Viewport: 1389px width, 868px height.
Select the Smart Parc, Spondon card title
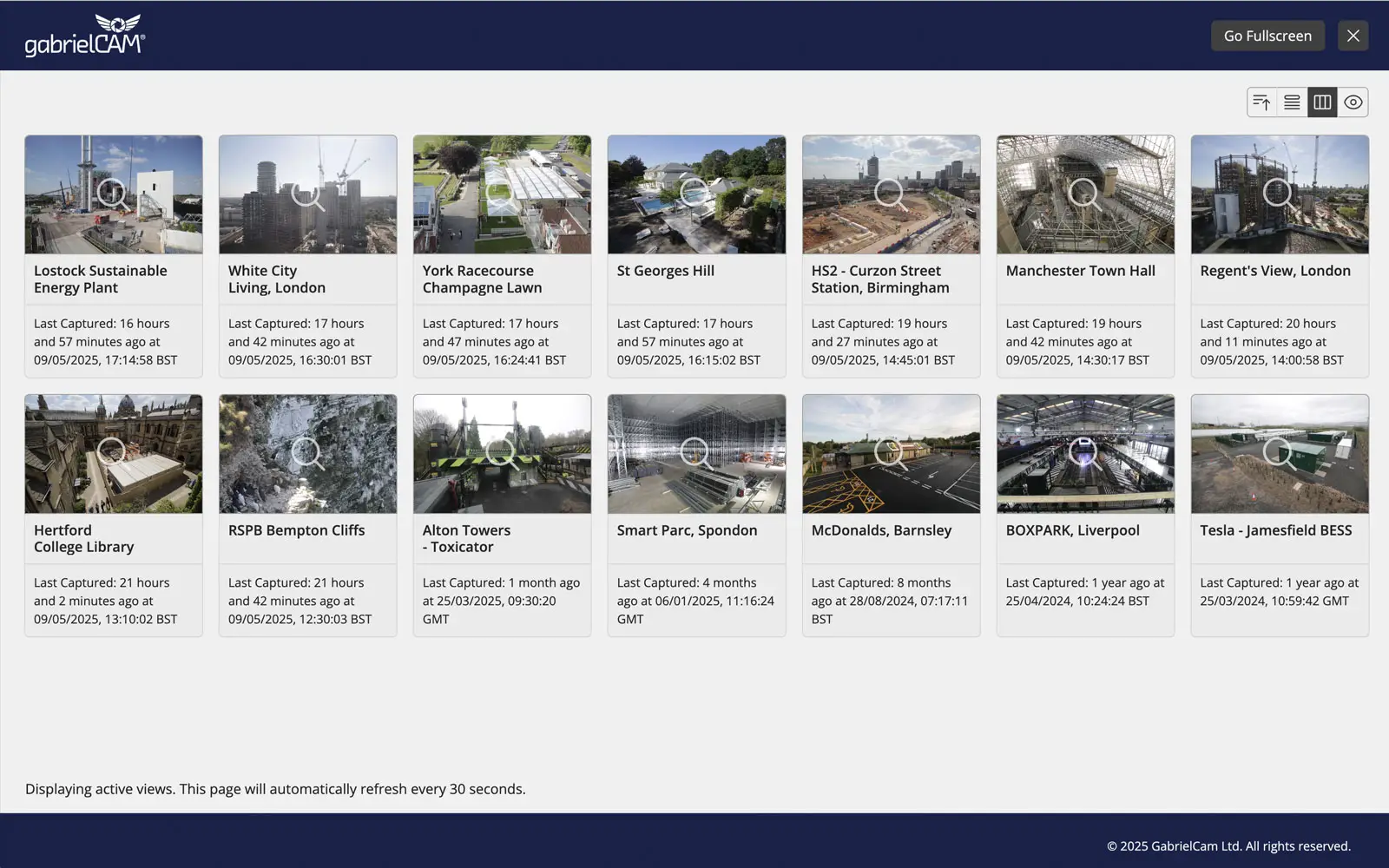[687, 530]
